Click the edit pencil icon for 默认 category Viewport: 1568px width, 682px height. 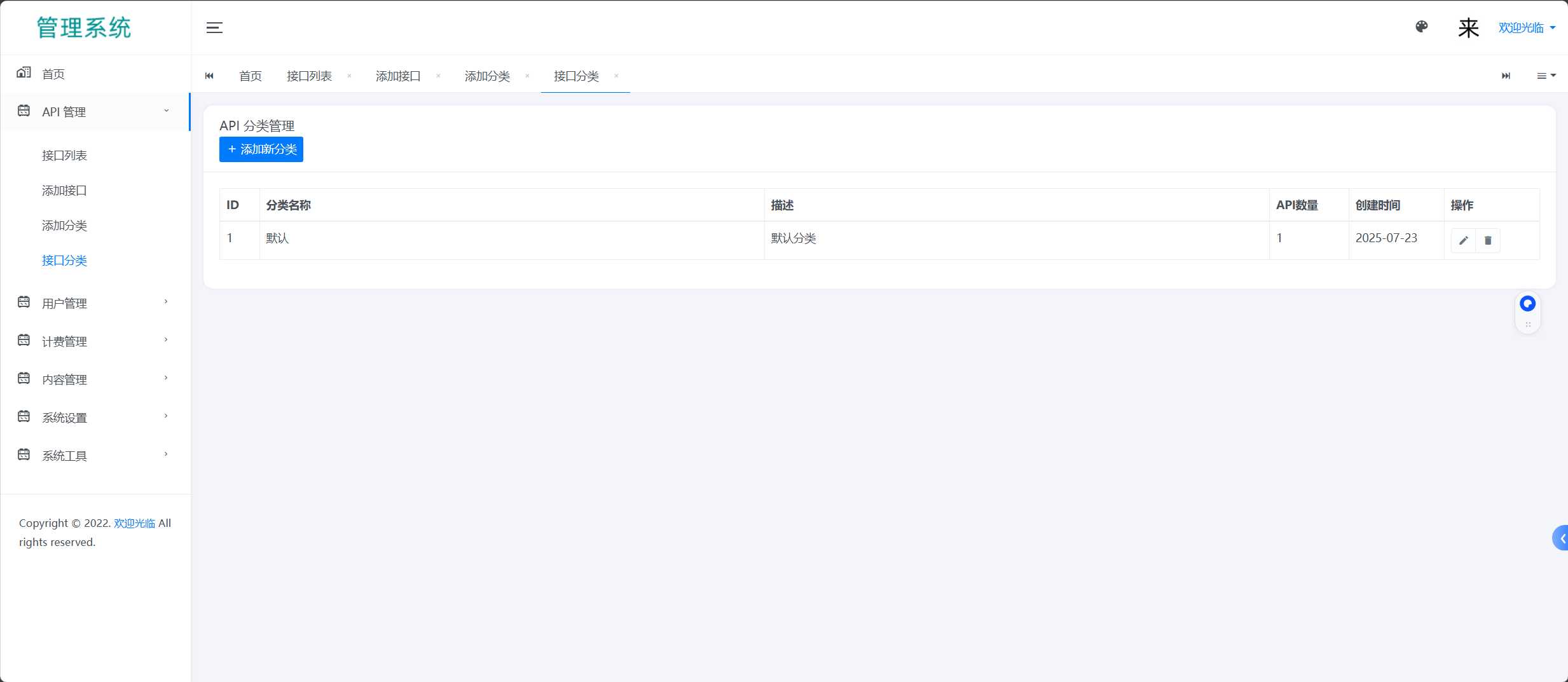(1463, 240)
